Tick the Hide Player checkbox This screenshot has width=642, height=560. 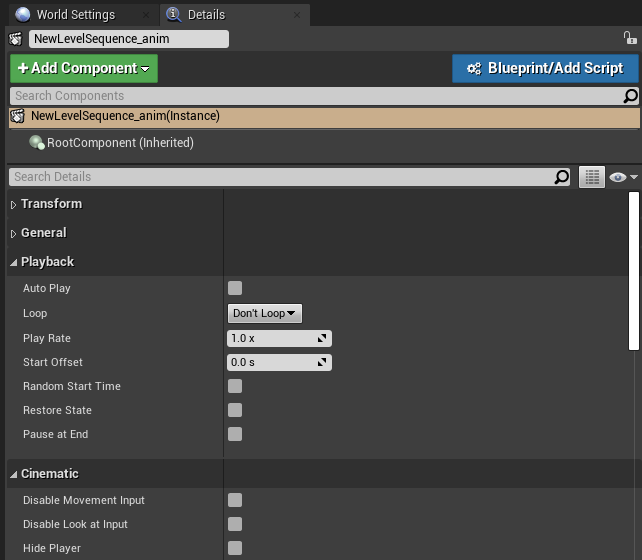tap(235, 548)
